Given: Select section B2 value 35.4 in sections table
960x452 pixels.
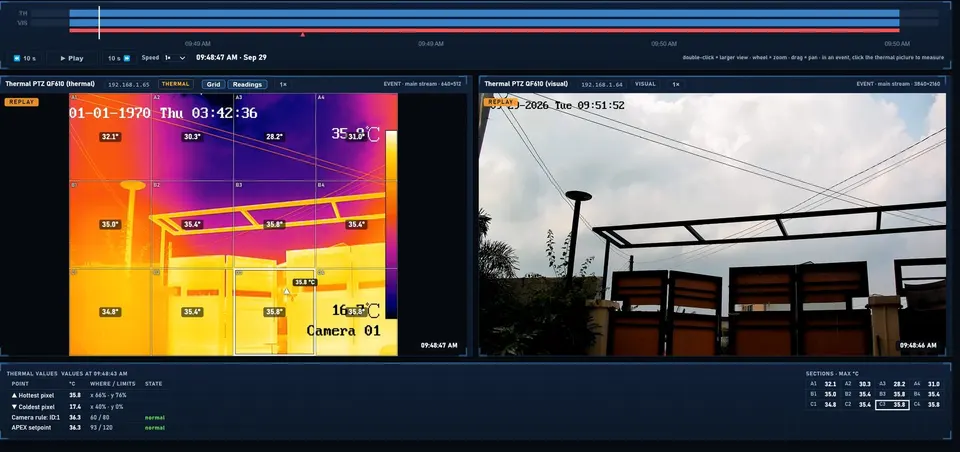Looking at the screenshot, I should click(857, 394).
